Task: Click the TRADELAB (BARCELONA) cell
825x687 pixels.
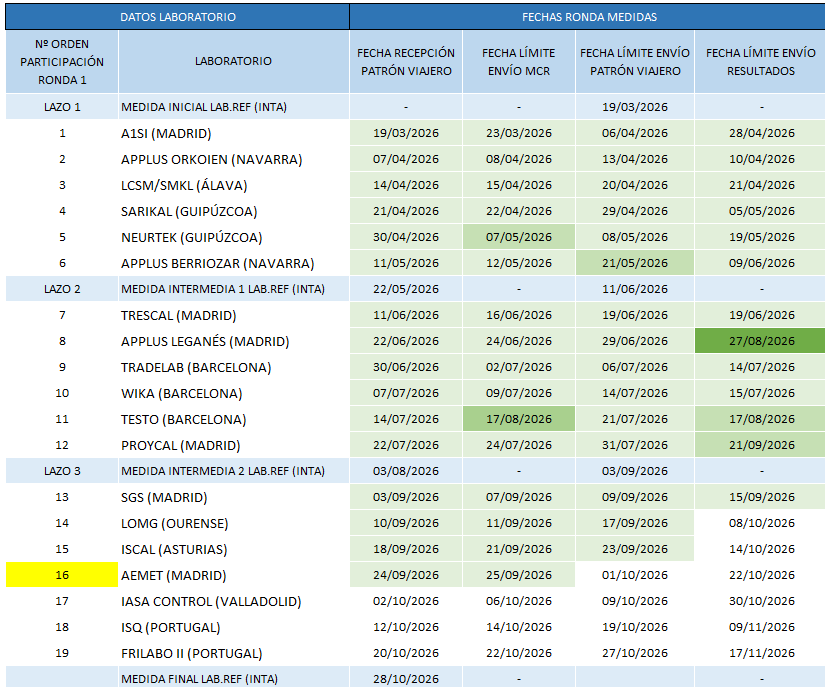Action: pos(234,367)
